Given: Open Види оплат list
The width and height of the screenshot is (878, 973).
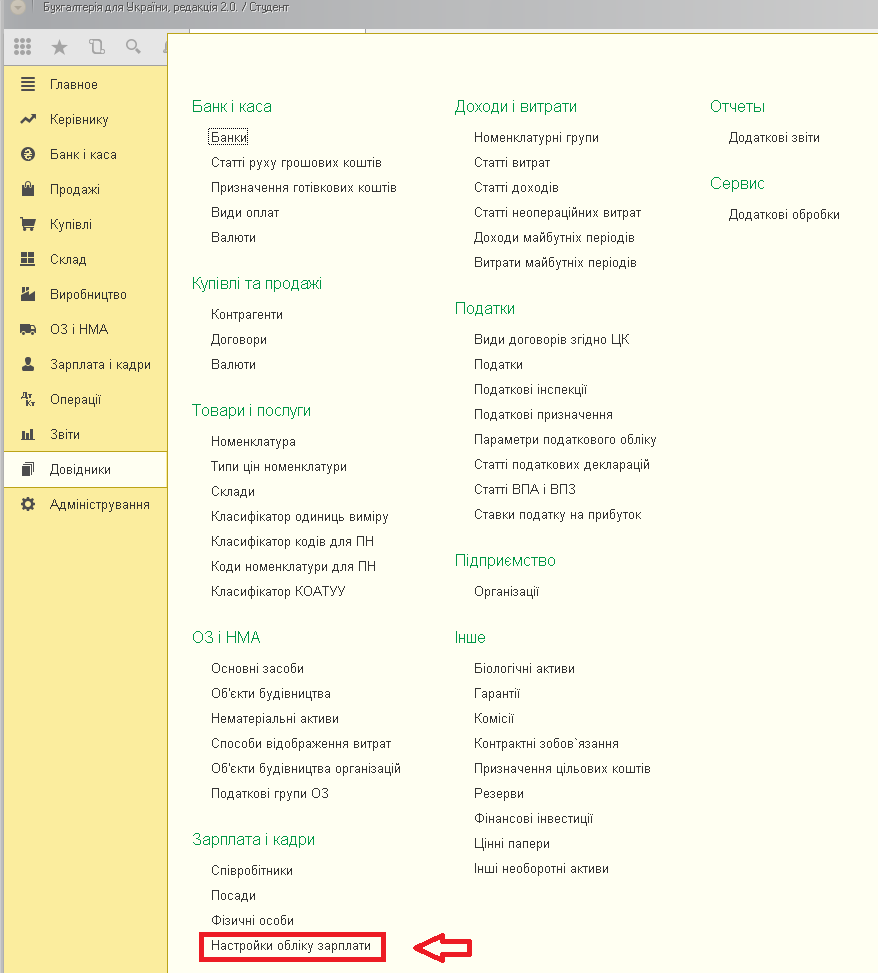Looking at the screenshot, I should pos(245,212).
